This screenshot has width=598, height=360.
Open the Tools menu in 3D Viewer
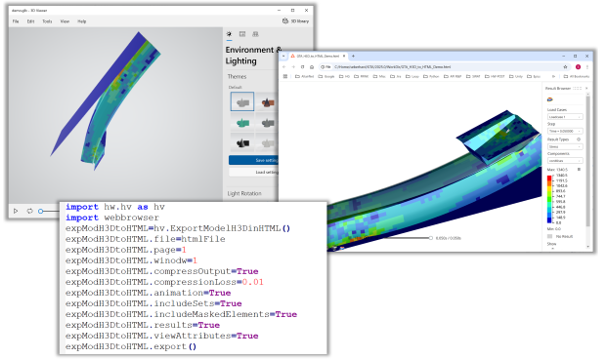click(47, 21)
